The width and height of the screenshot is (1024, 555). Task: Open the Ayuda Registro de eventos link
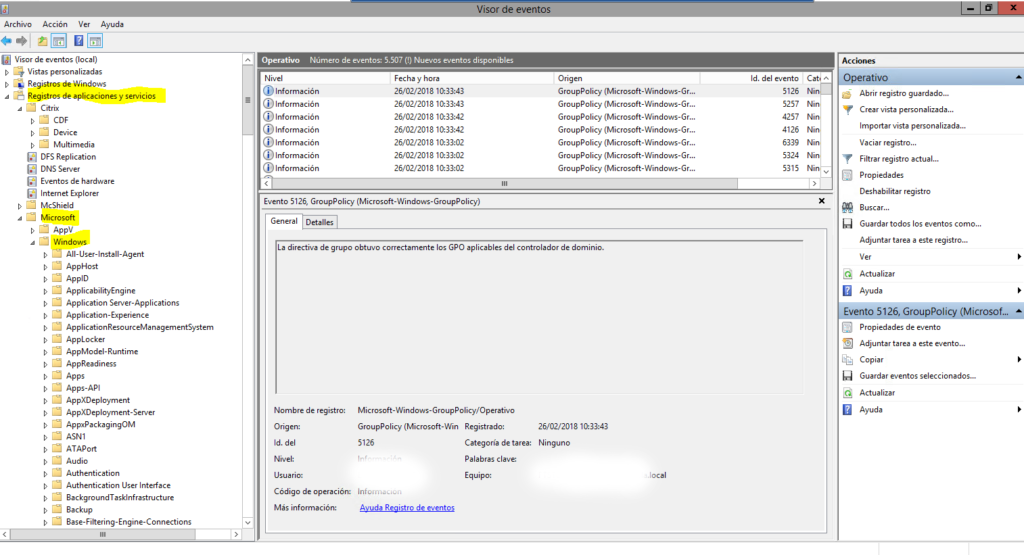point(407,508)
